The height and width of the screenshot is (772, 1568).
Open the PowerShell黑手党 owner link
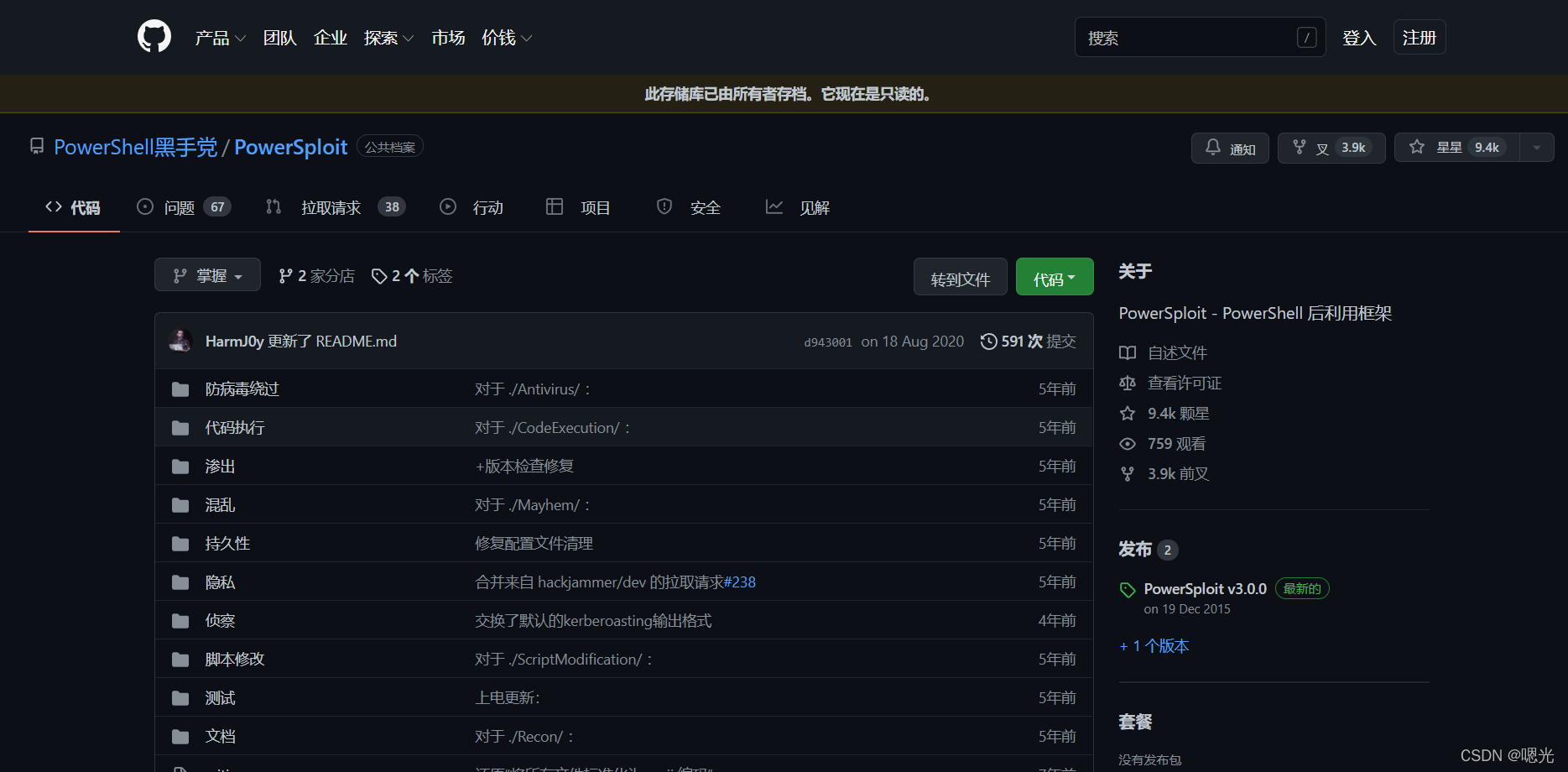135,147
